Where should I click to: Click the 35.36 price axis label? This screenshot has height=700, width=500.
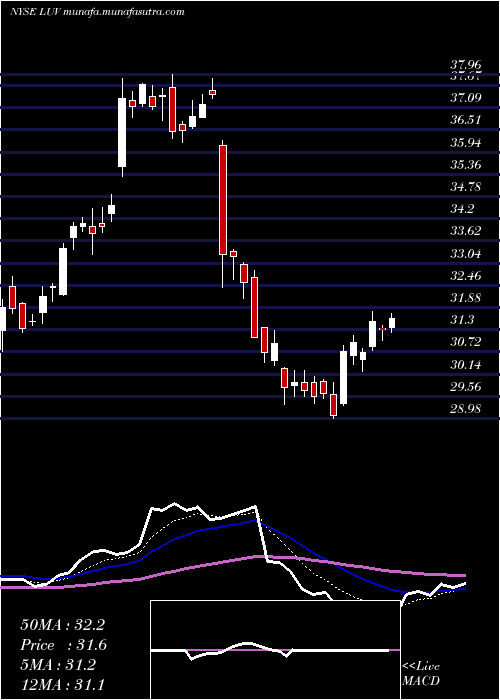466,165
